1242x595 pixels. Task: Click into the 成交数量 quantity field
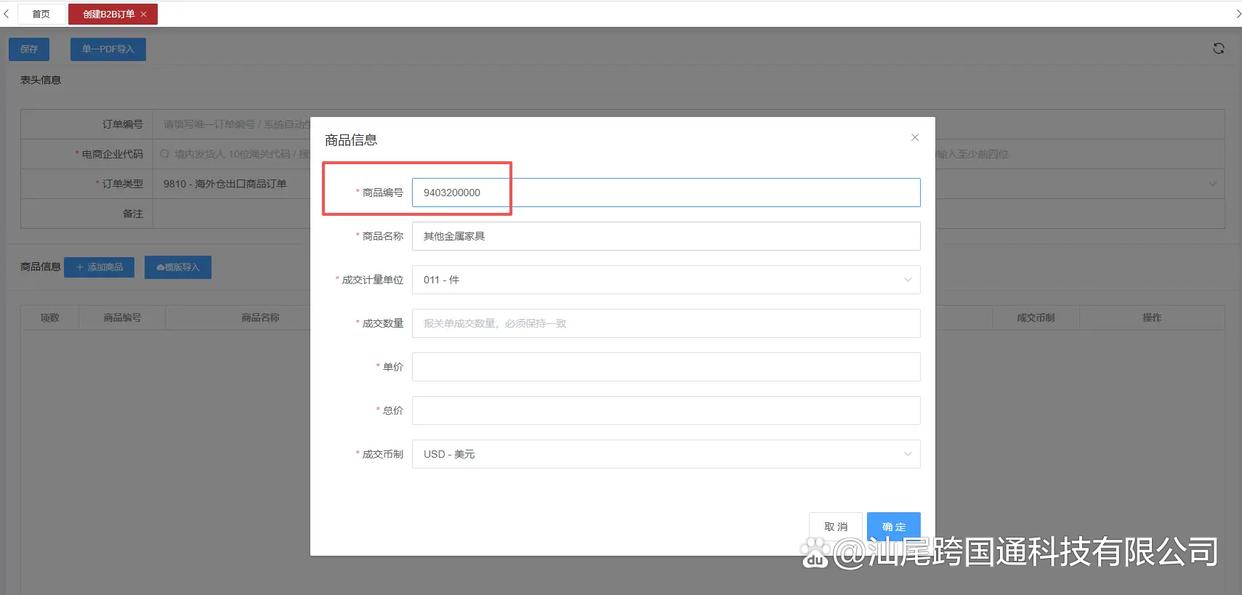point(665,323)
